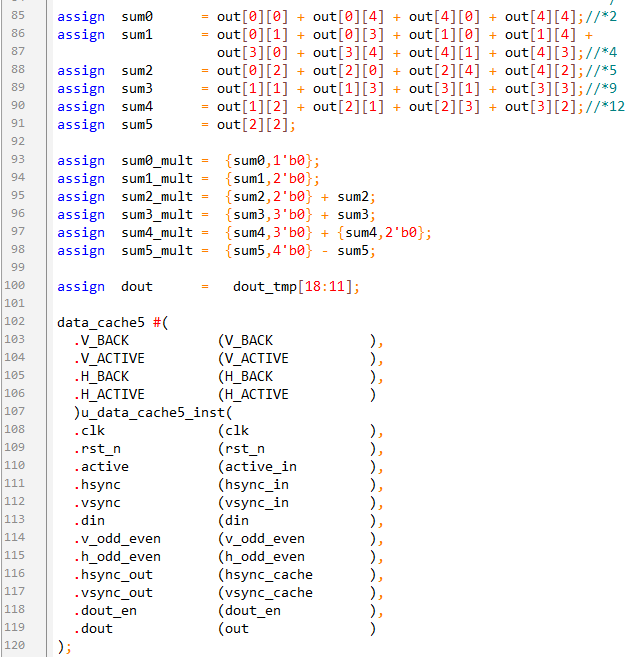This screenshot has width=638, height=657.
Task: Click 'sum3_mult' on line 96
Action: click(157, 215)
